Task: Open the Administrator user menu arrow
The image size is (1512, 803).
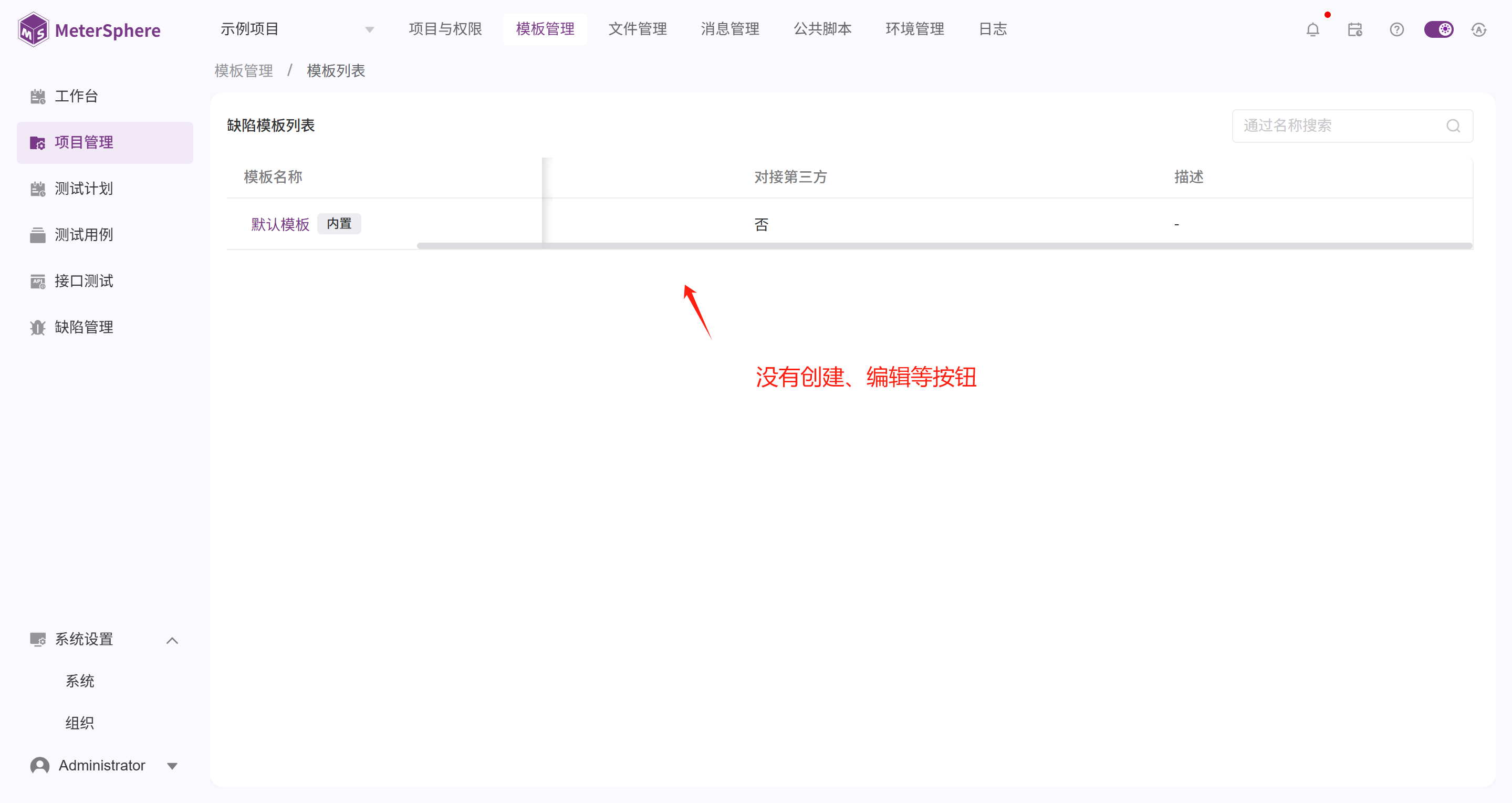Action: 172,766
